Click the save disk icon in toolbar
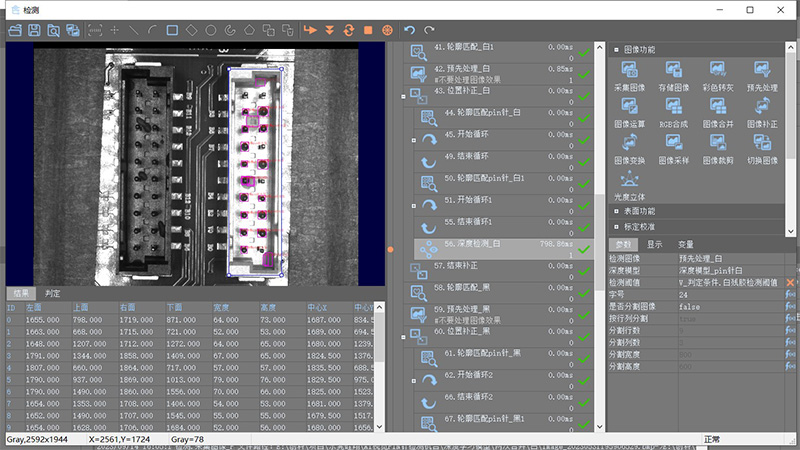 [35, 30]
